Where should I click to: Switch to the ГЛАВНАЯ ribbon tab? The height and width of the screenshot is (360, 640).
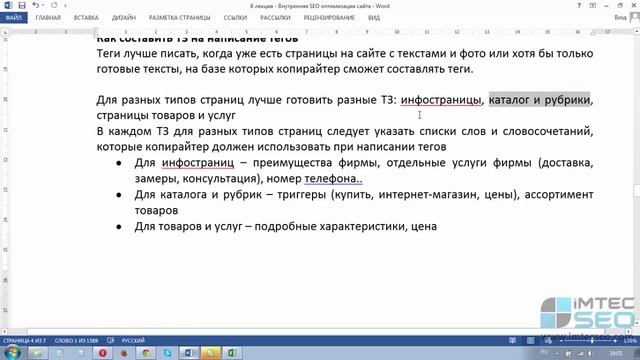click(x=48, y=18)
